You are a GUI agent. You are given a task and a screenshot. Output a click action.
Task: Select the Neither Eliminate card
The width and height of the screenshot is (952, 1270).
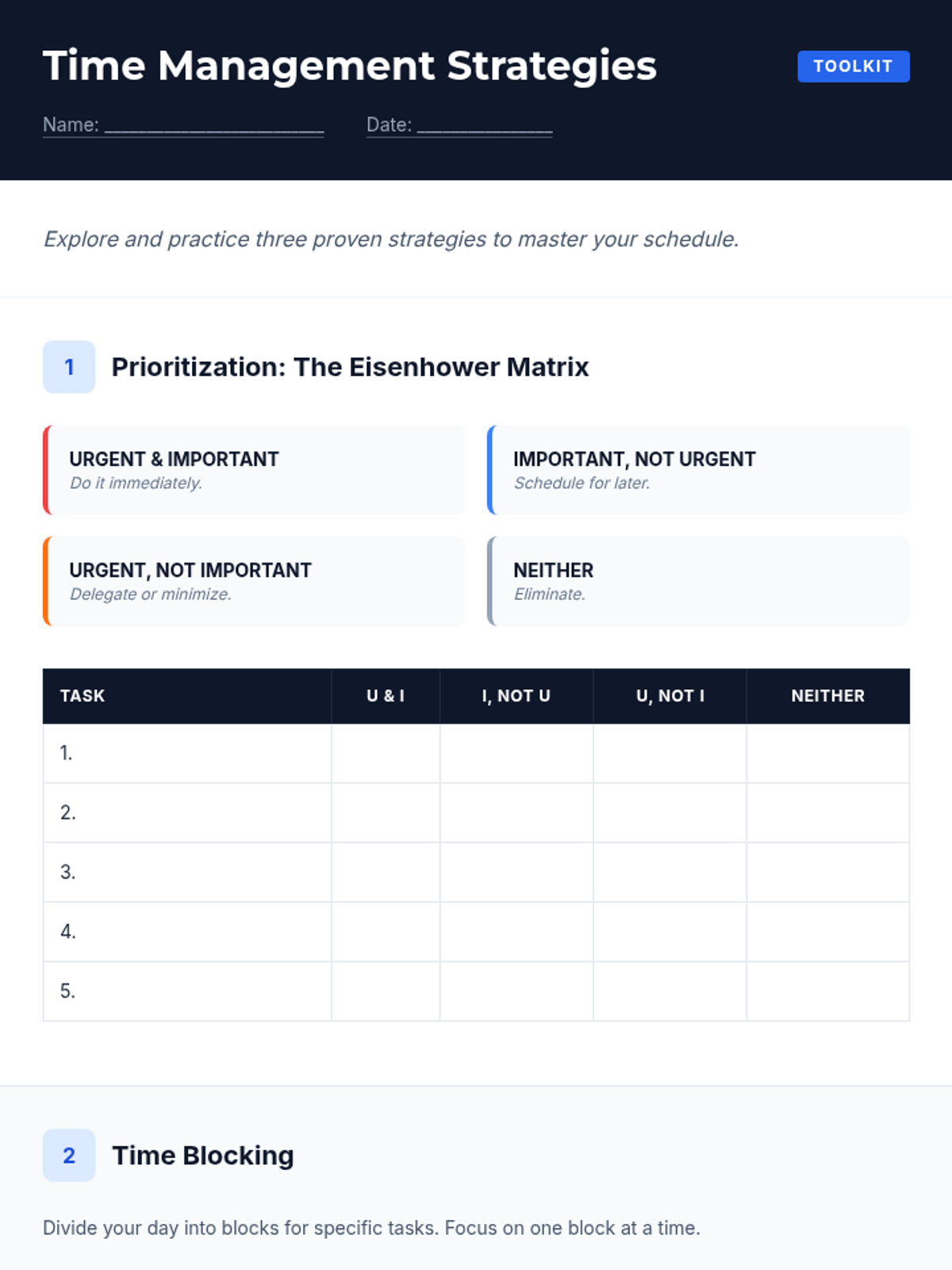[698, 581]
